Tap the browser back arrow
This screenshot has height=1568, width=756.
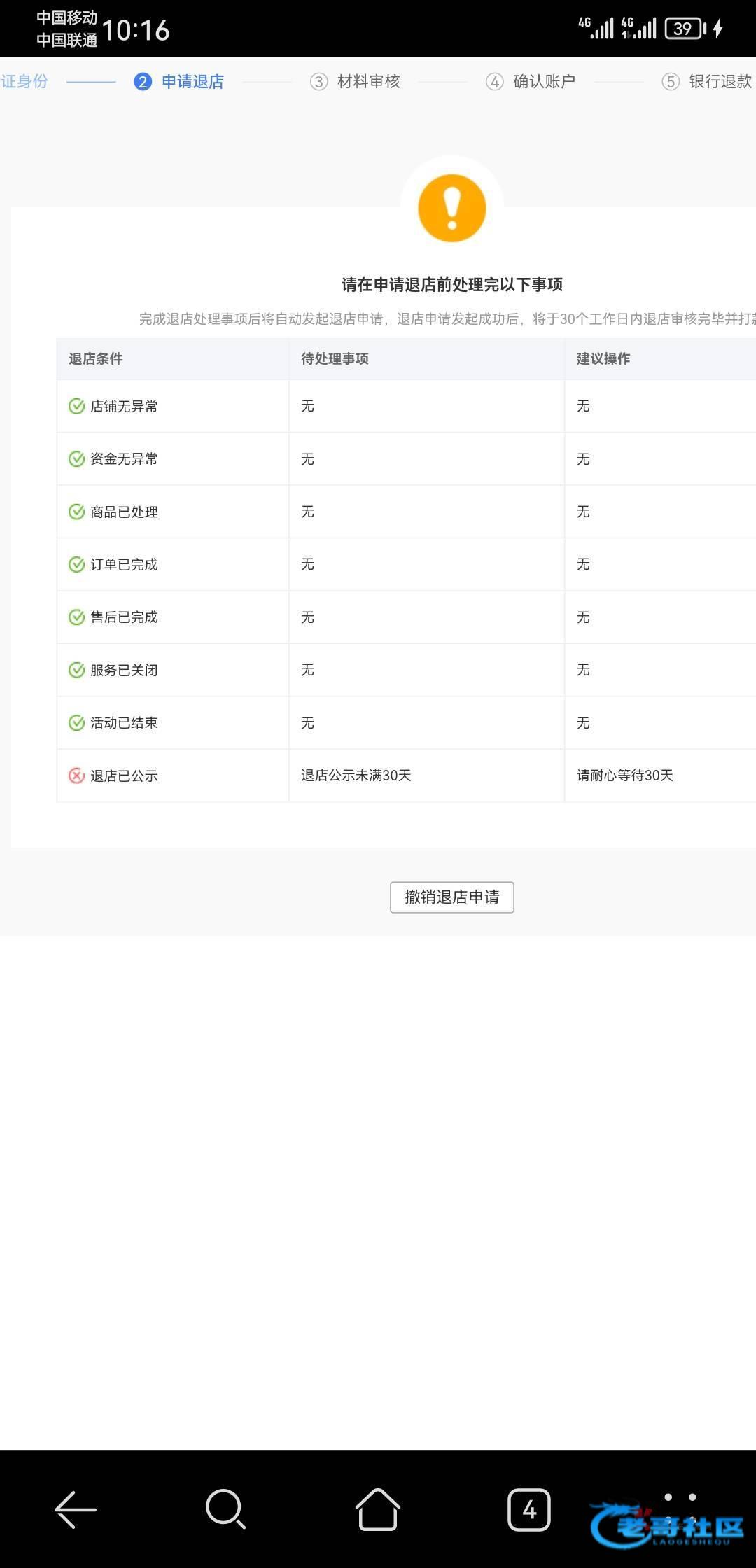pyautogui.click(x=76, y=1509)
